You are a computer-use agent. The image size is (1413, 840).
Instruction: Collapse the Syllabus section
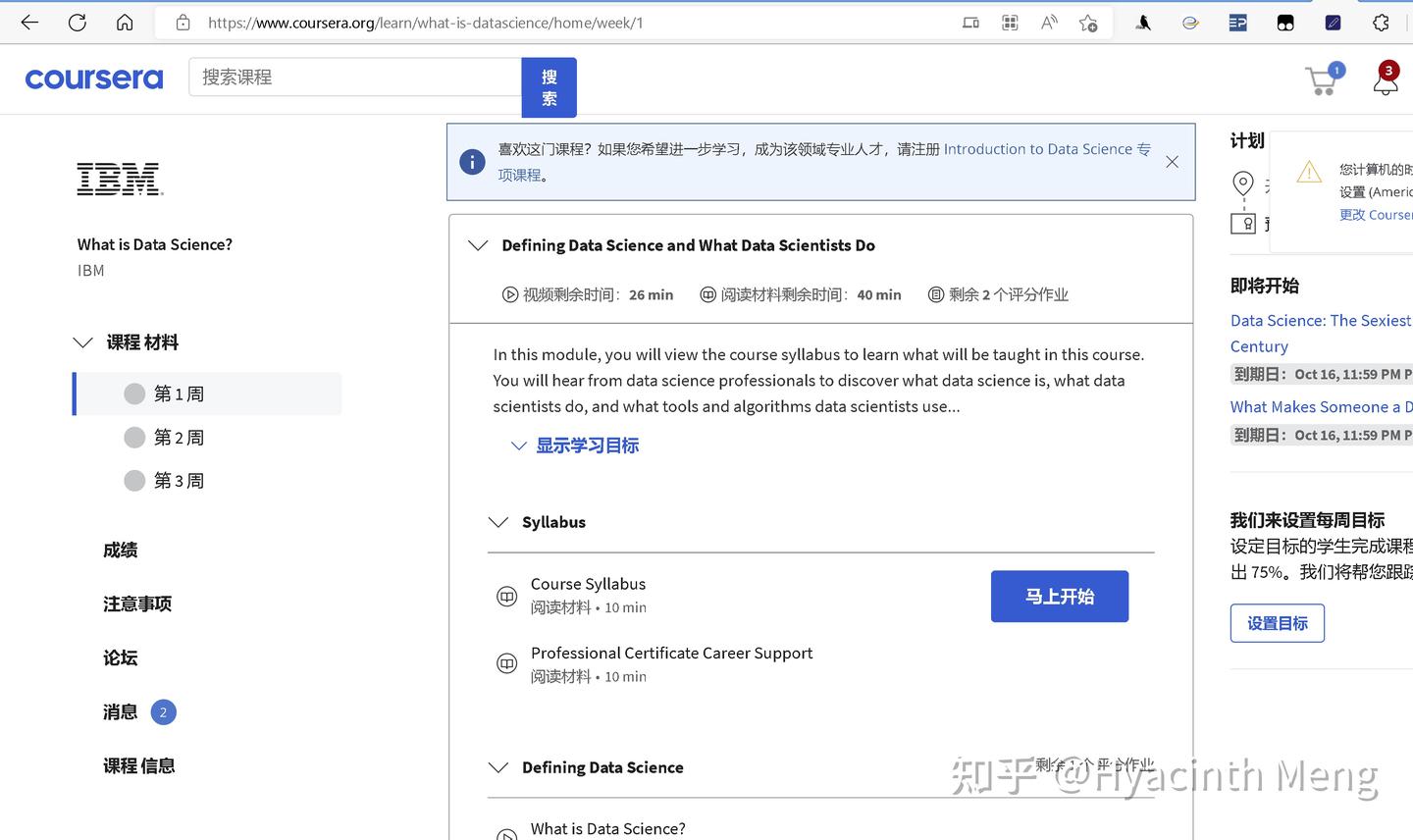(498, 521)
